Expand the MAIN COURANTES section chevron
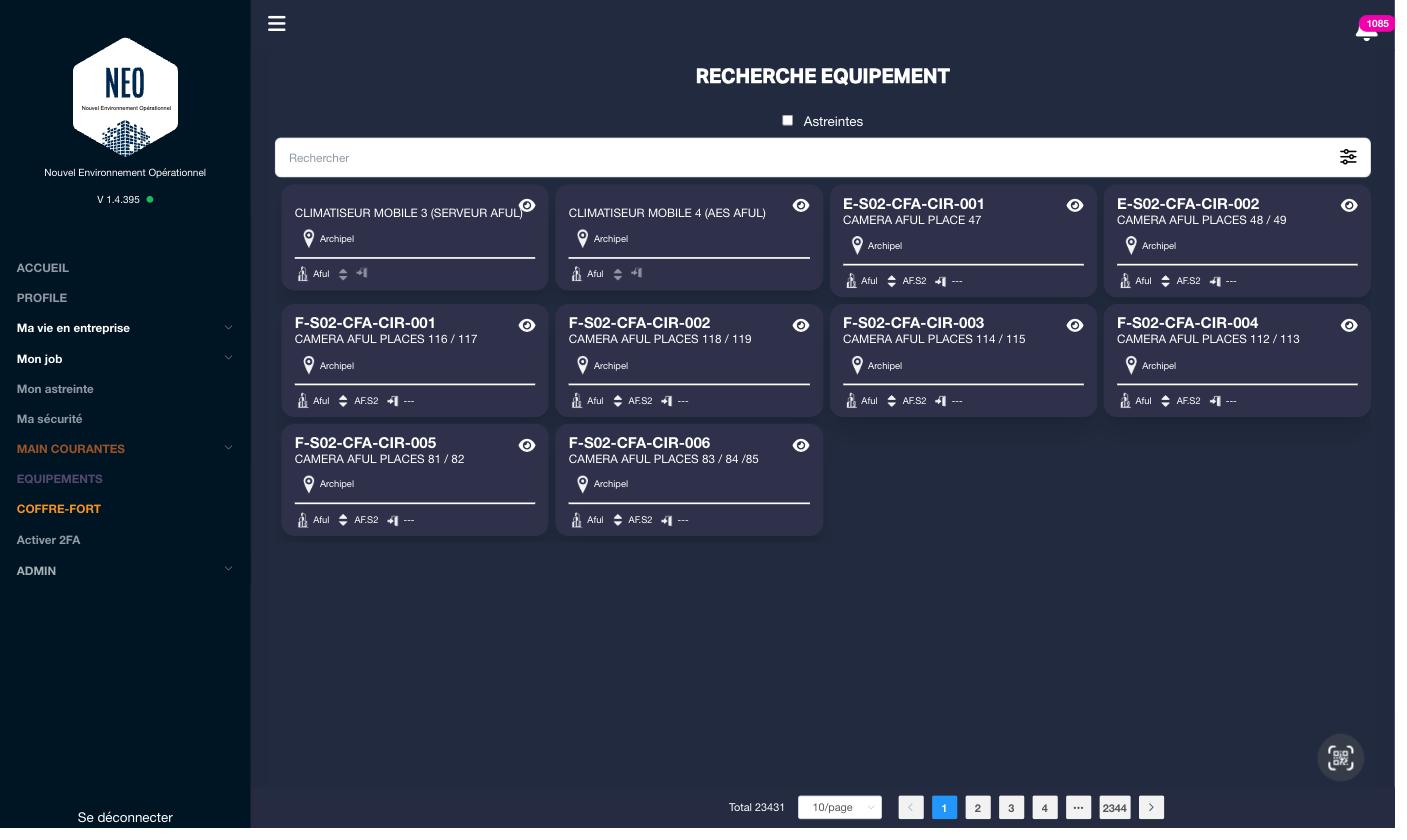The image size is (1407, 840). pyautogui.click(x=228, y=448)
